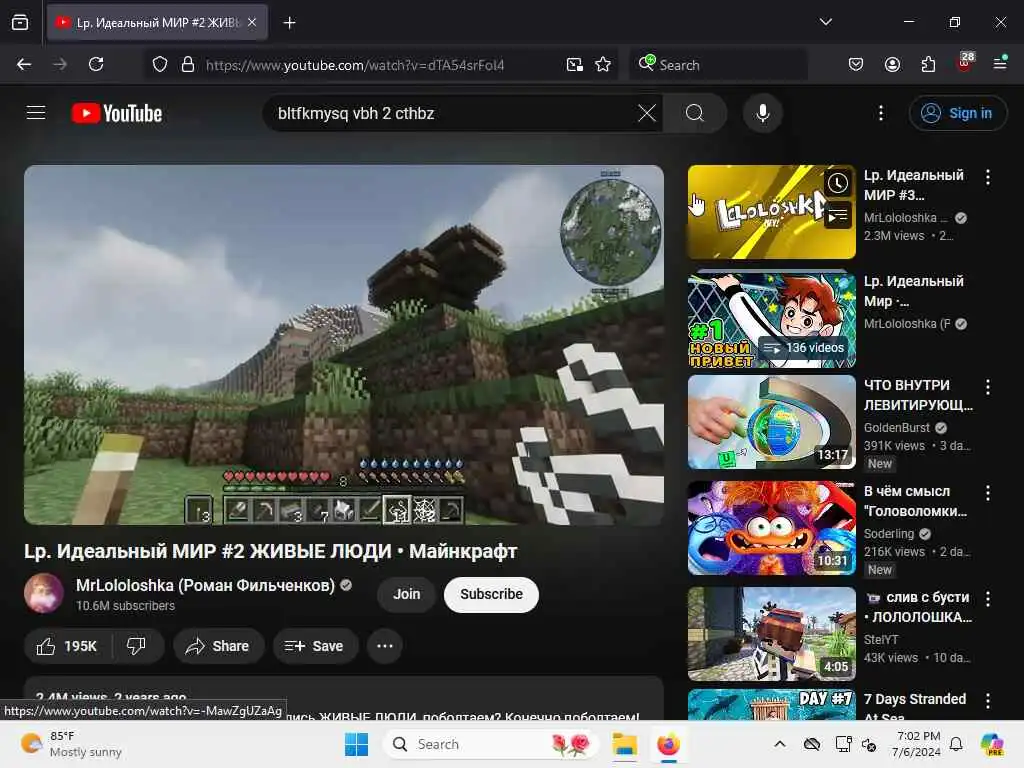Sign in to YouTube
The image size is (1024, 768).
957,113
